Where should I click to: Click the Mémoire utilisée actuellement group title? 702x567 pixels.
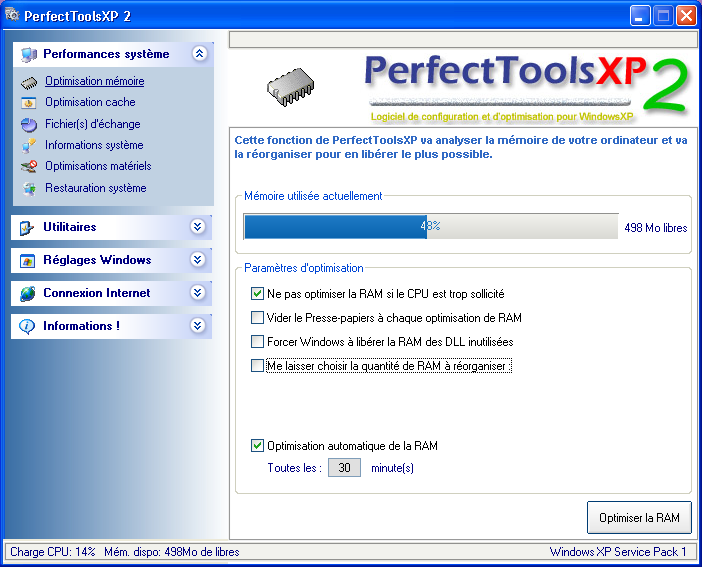click(313, 196)
